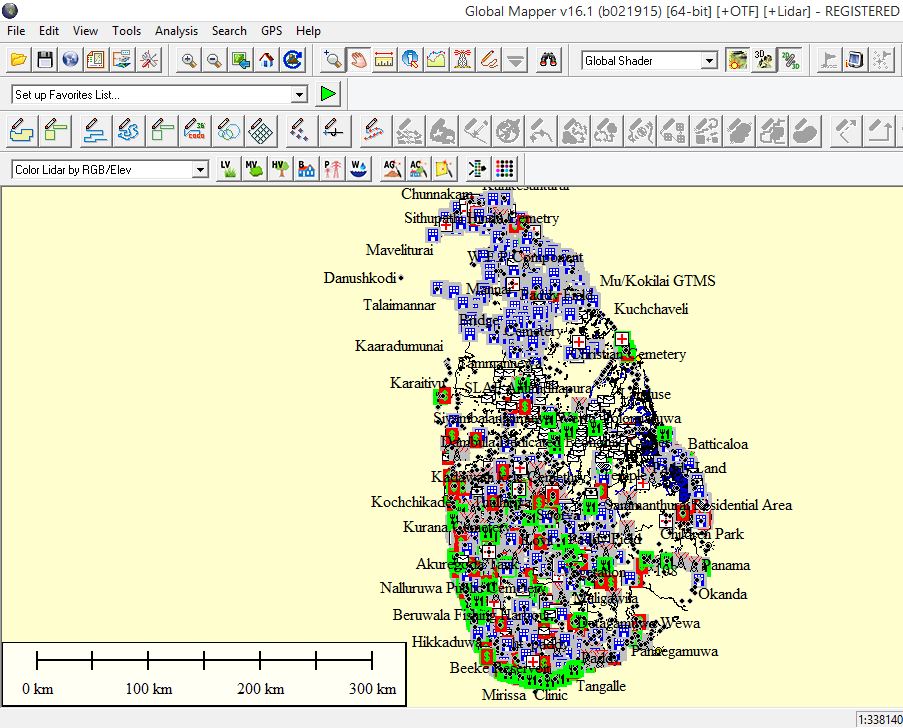Click the Batticaloa label on the map
The width and height of the screenshot is (903, 728).
pyautogui.click(x=717, y=444)
